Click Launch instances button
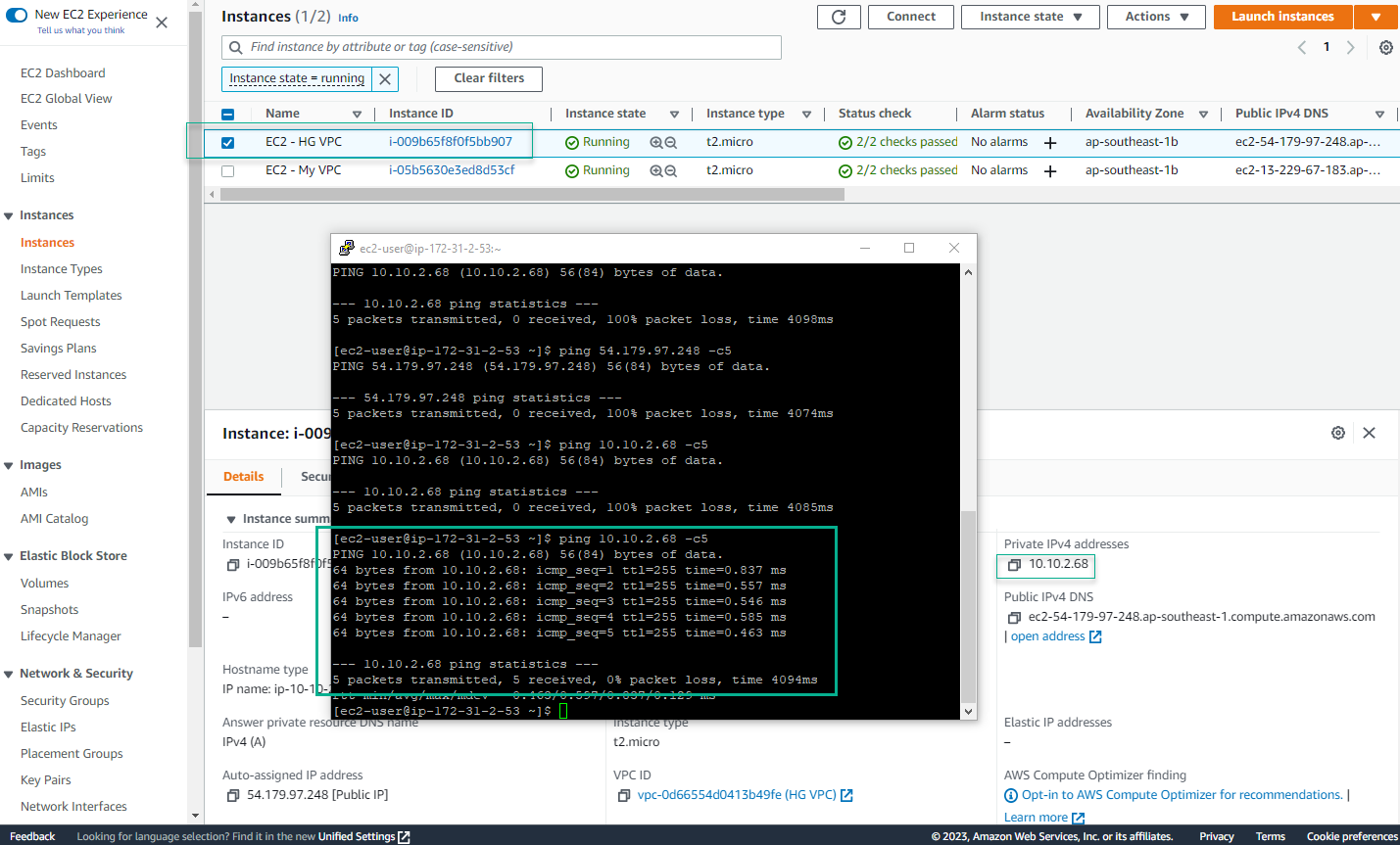Viewport: 1400px width, 845px height. [1282, 17]
